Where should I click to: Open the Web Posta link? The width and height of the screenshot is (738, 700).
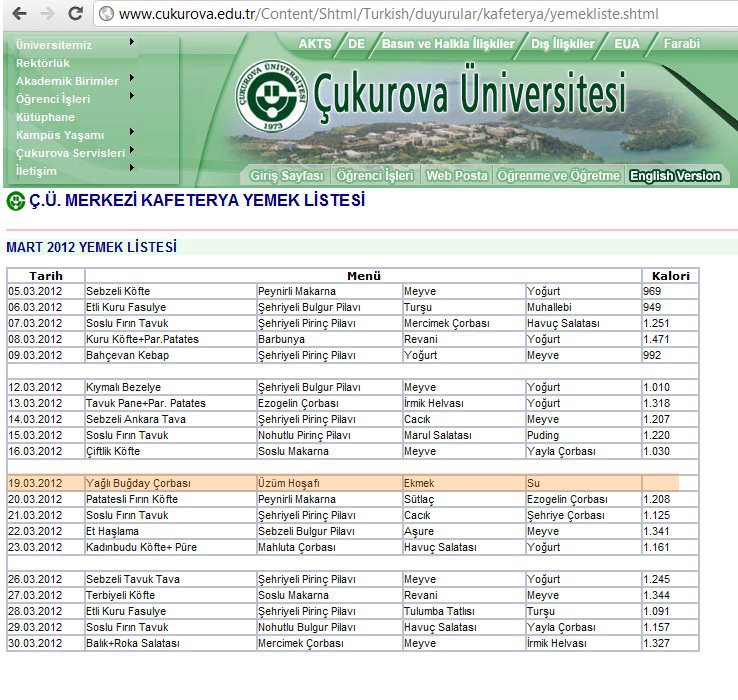pyautogui.click(x=457, y=176)
